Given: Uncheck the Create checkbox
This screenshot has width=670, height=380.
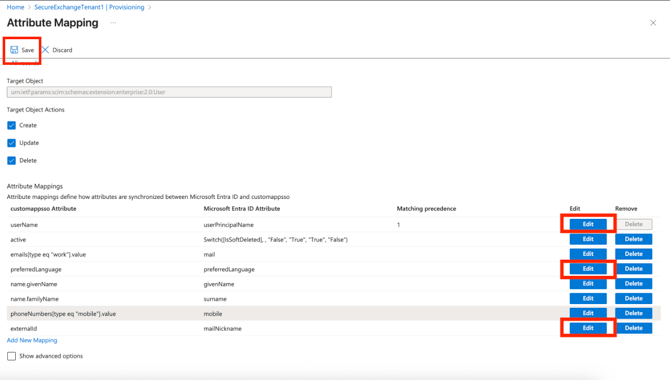Looking at the screenshot, I should coord(12,125).
